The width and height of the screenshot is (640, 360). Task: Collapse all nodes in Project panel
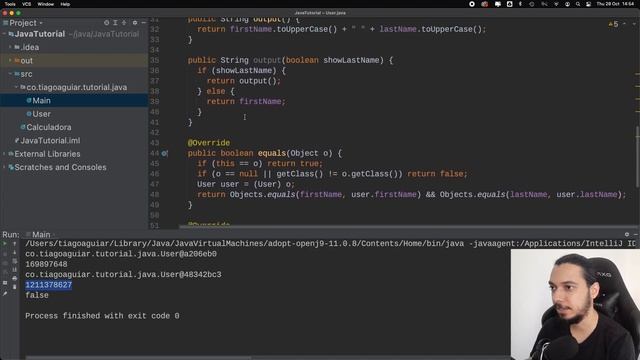124,23
